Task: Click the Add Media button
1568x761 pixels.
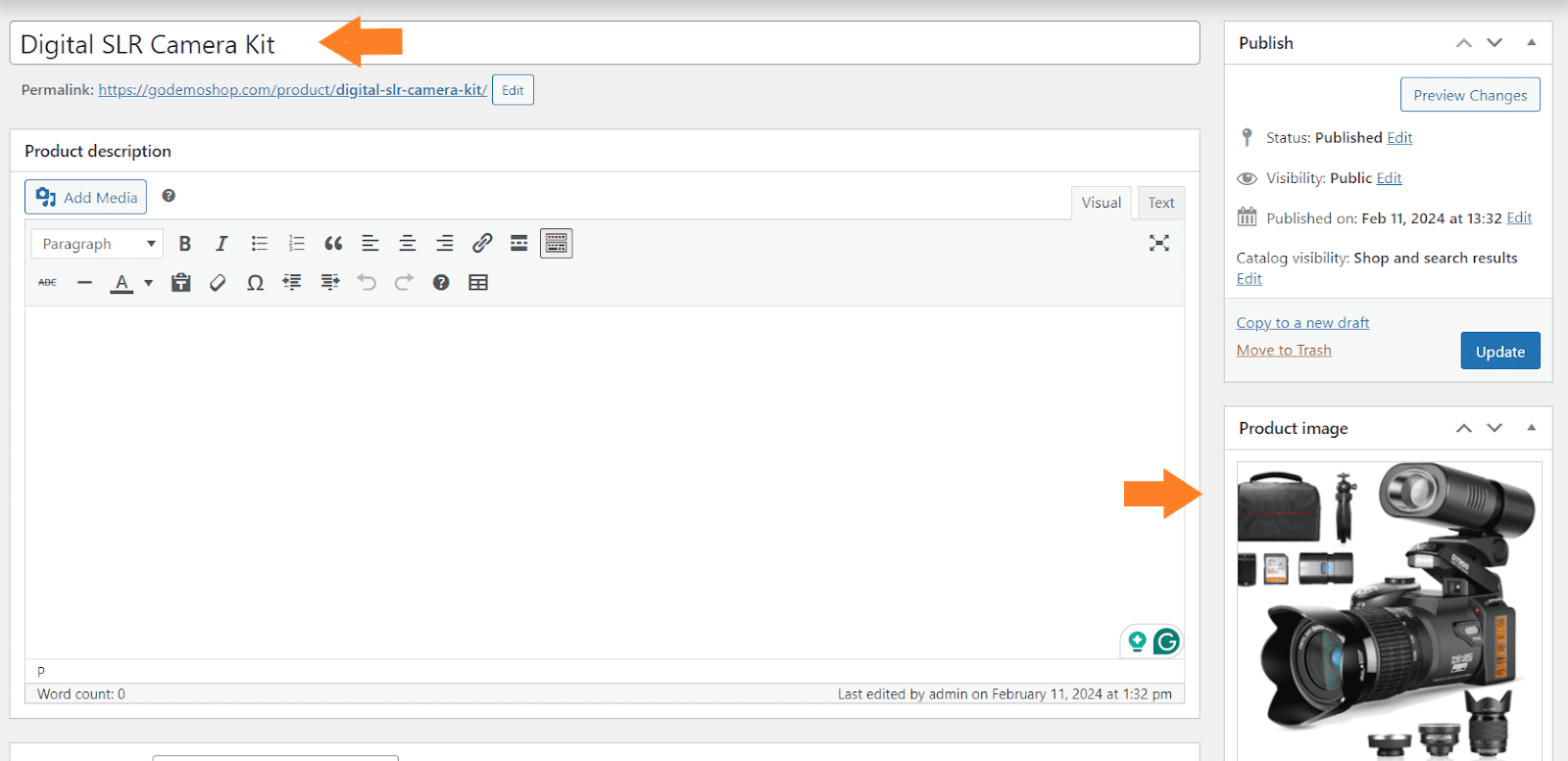Action: [x=85, y=197]
